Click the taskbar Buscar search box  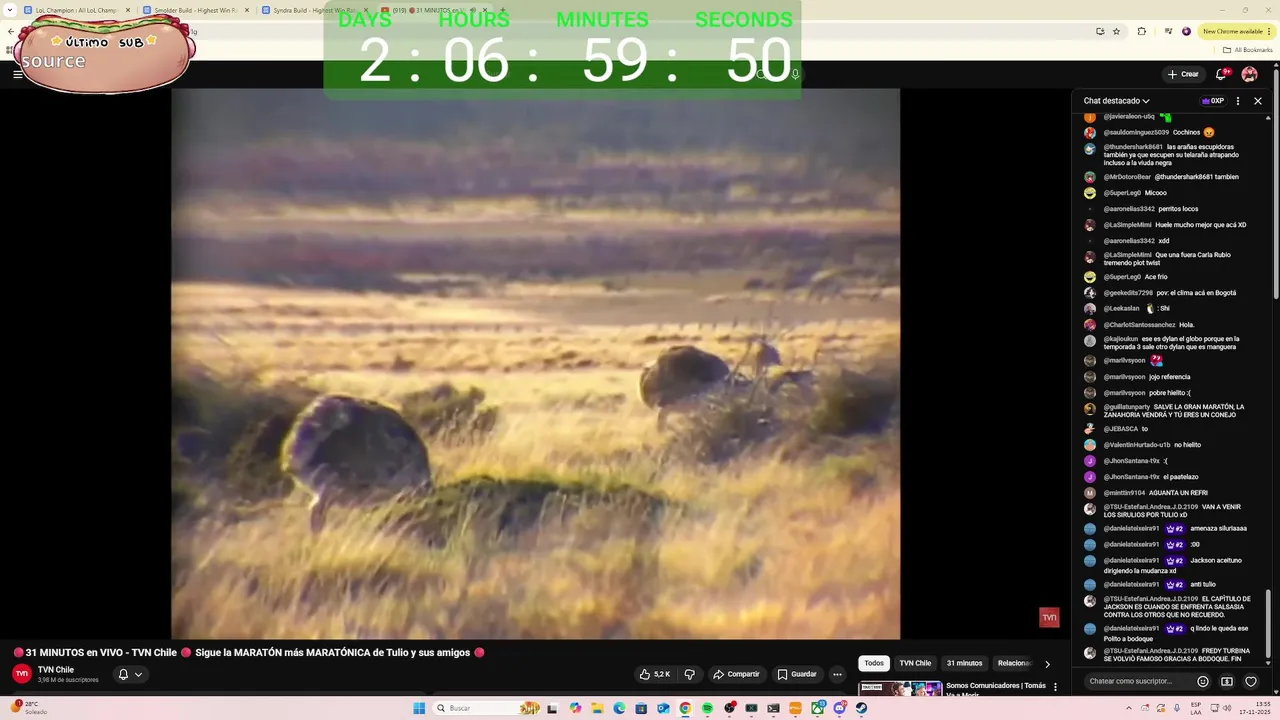[x=487, y=708]
